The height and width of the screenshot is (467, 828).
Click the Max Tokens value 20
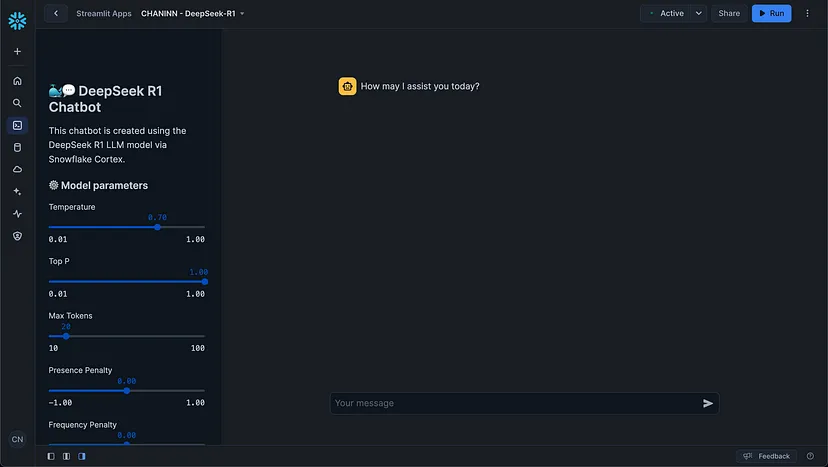click(x=66, y=326)
